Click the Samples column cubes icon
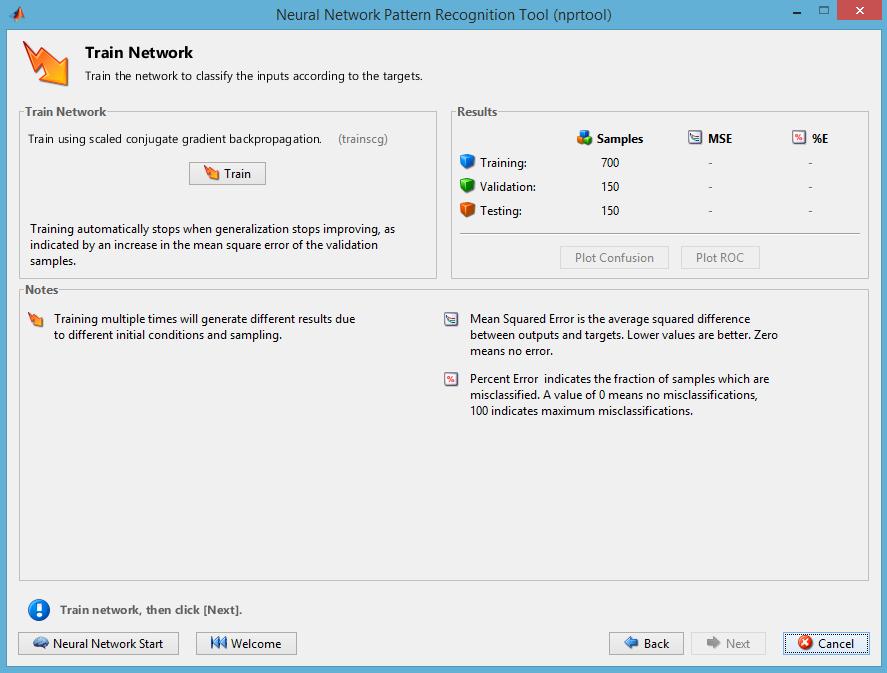This screenshot has width=887, height=673. point(584,138)
